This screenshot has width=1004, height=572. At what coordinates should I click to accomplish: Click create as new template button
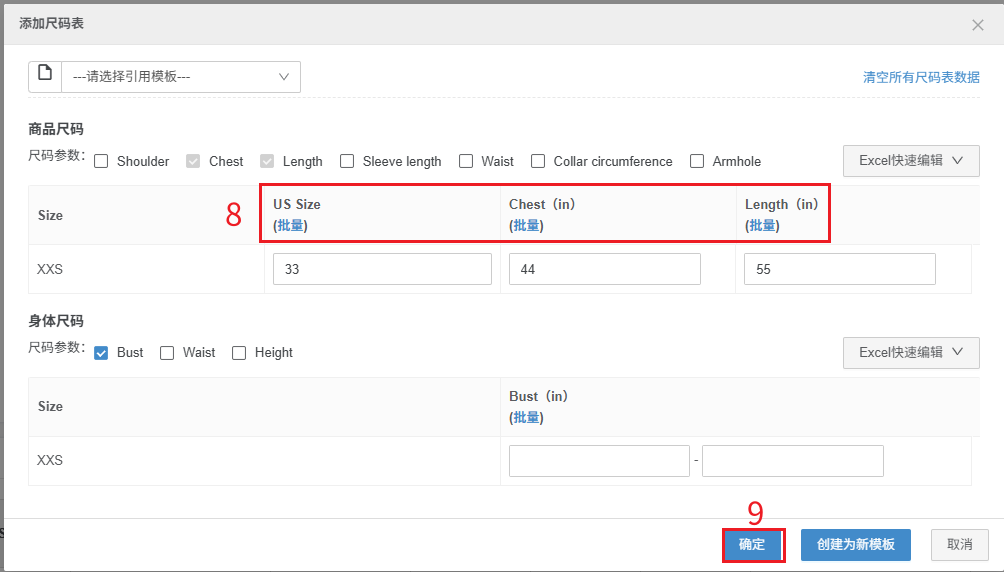[855, 545]
